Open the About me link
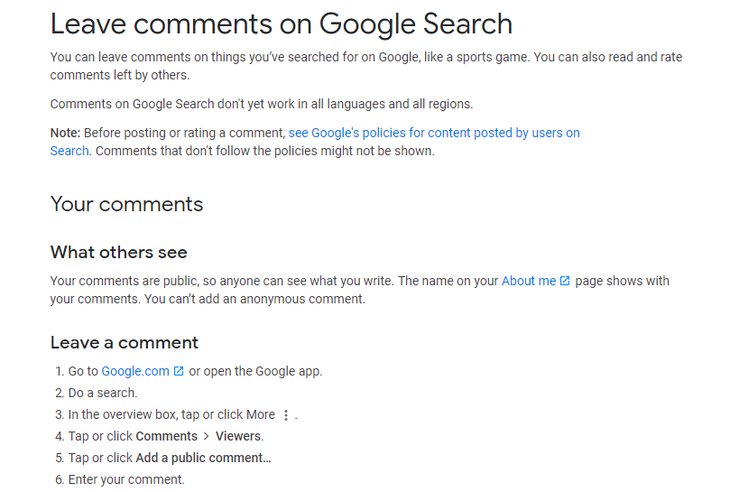The width and height of the screenshot is (730, 492). click(528, 281)
